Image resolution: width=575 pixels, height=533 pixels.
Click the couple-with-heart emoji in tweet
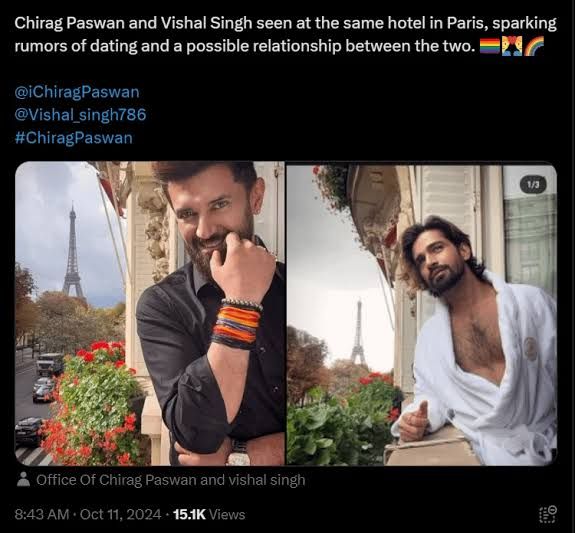512,46
